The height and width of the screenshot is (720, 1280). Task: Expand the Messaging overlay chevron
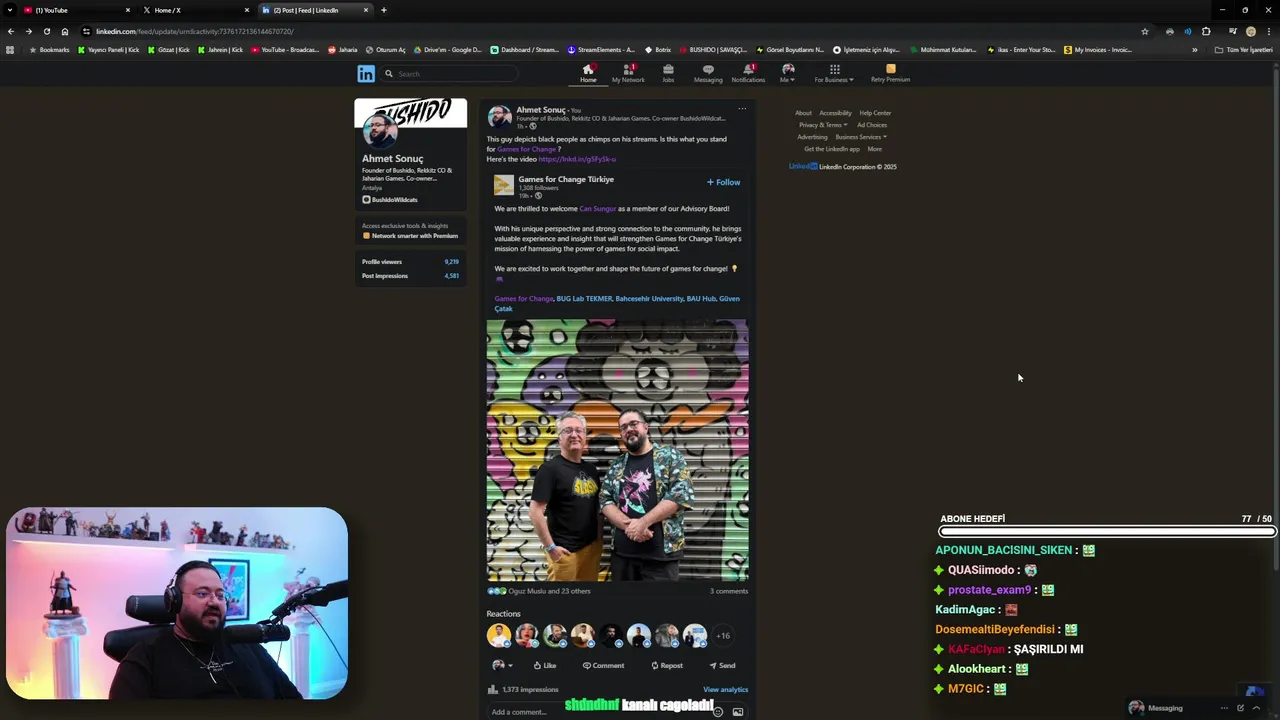pyautogui.click(x=1257, y=708)
